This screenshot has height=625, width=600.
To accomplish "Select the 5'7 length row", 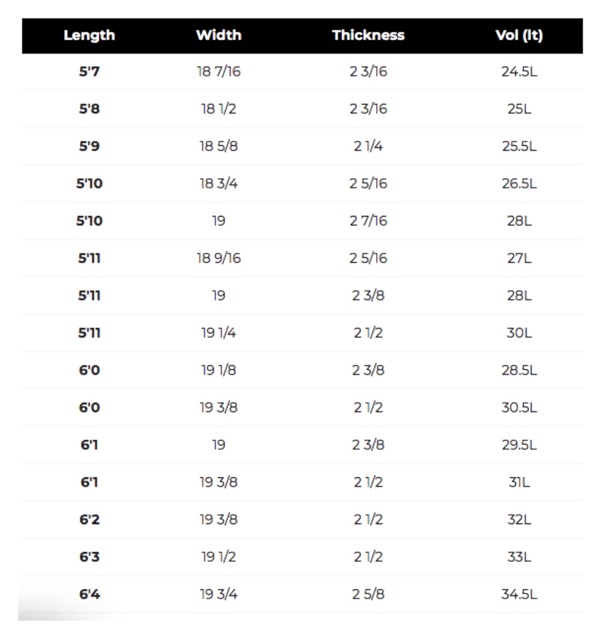I will click(x=302, y=72).
